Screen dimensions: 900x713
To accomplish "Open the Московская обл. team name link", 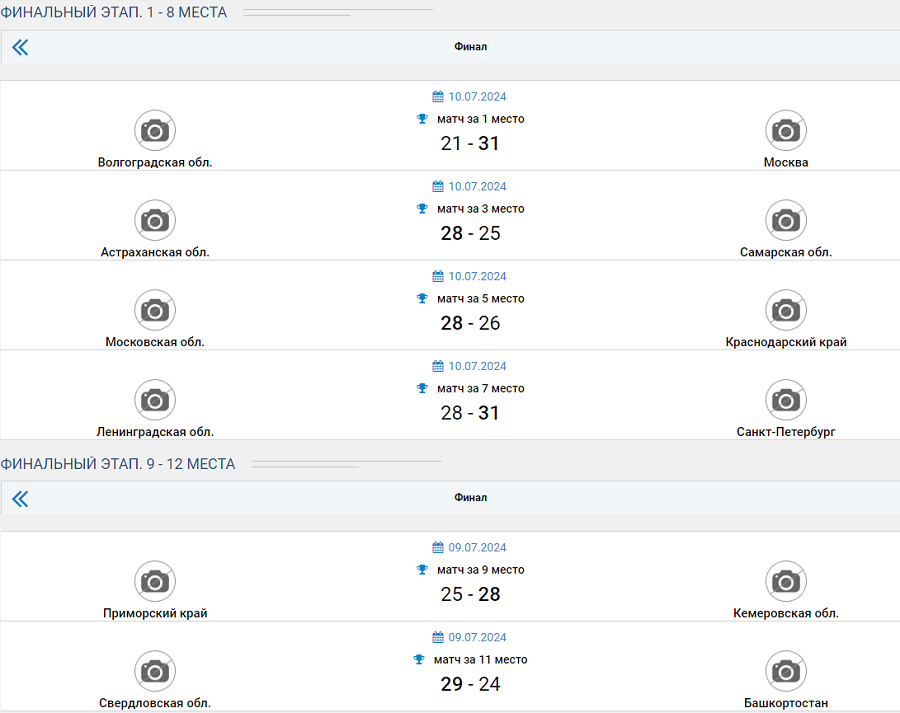I will pyautogui.click(x=155, y=342).
